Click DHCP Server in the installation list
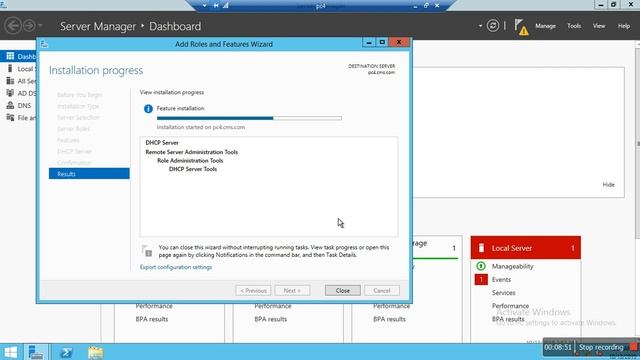 [162, 142]
